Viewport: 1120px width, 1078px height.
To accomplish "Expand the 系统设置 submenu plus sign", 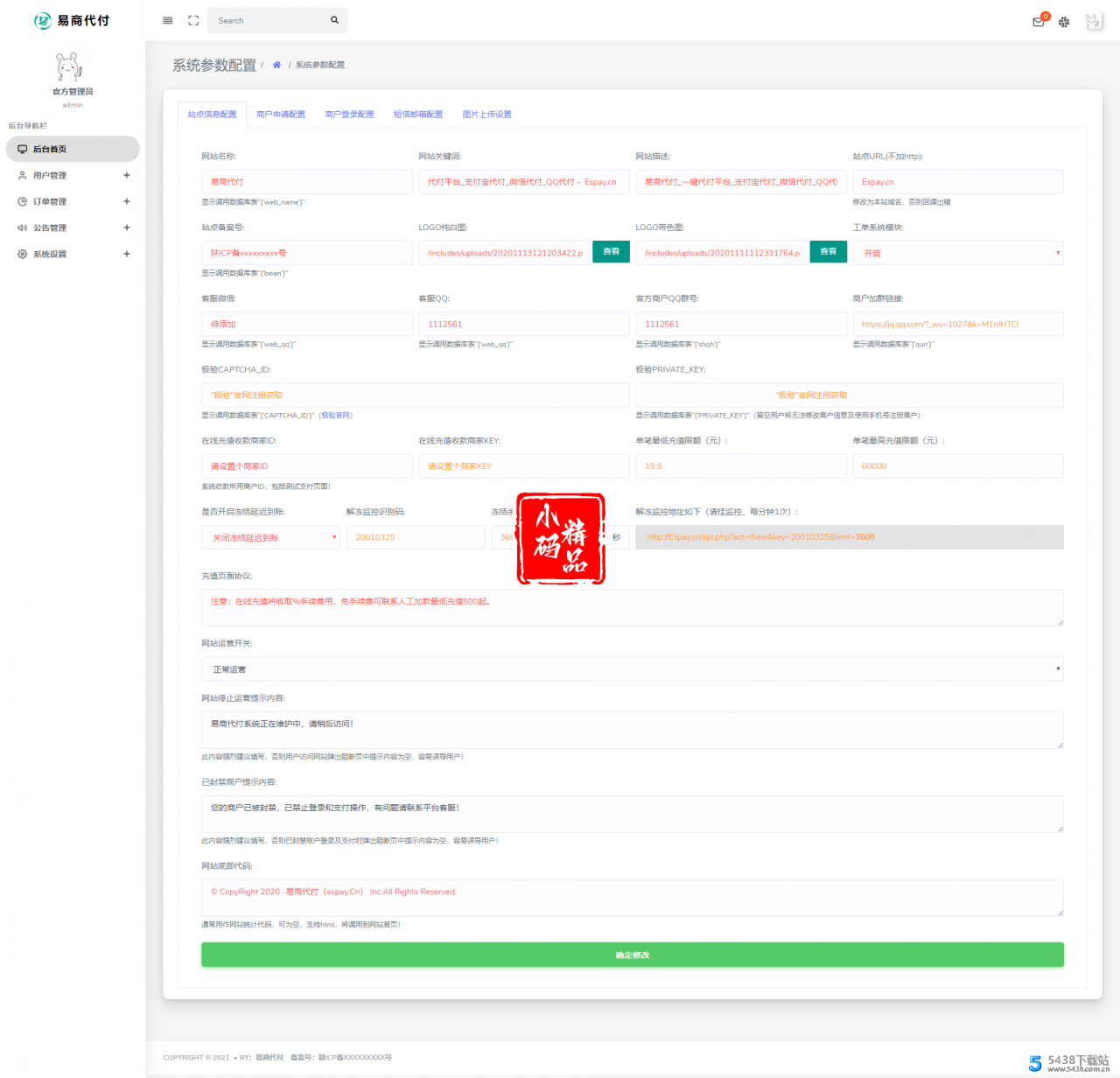I will [127, 255].
